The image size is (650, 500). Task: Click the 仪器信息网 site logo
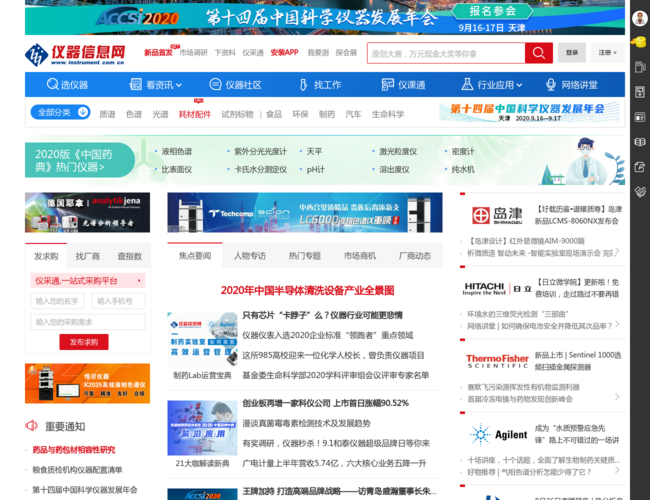coord(75,55)
